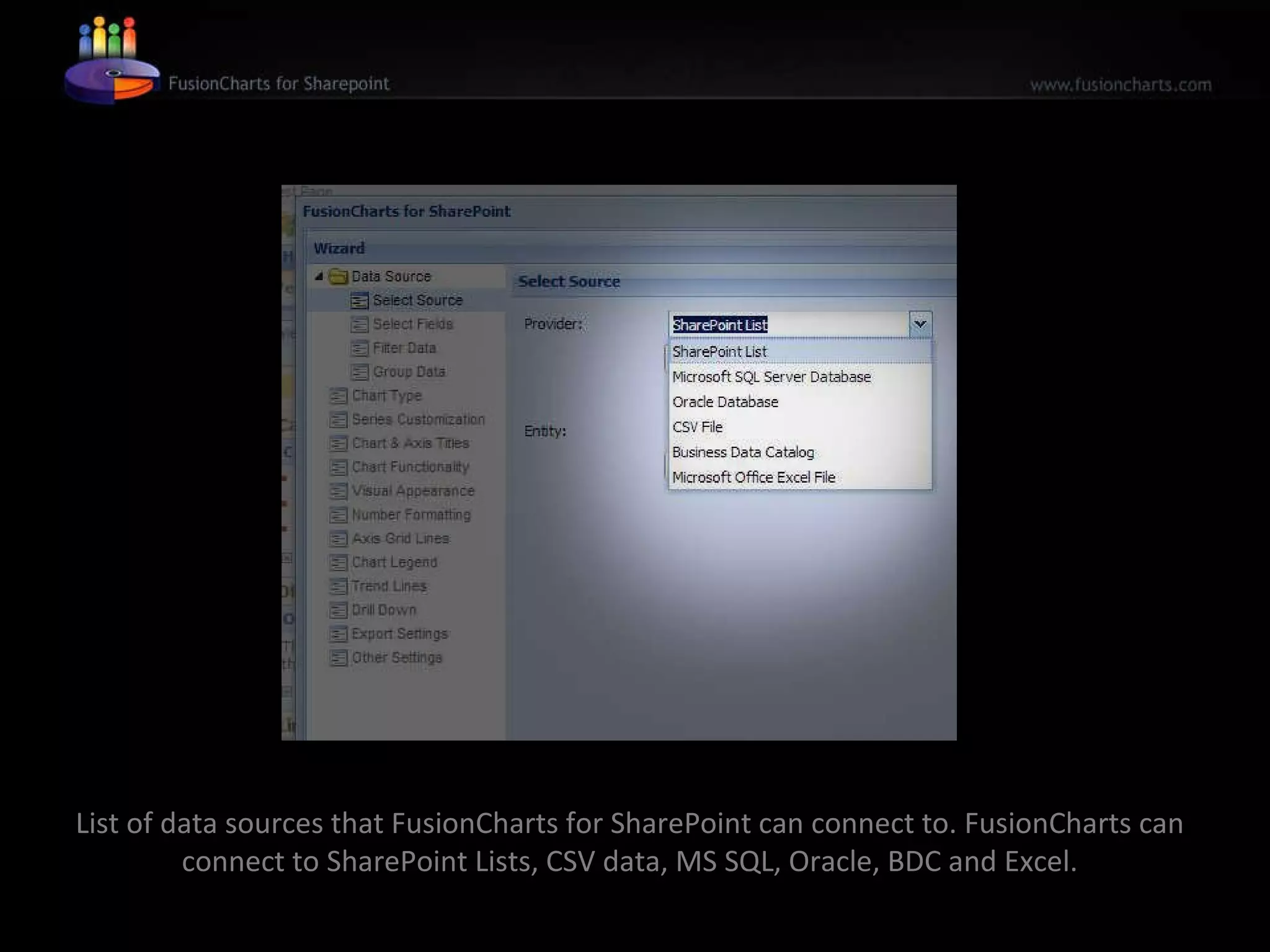Viewport: 1270px width, 952px height.
Task: Click the Provider dropdown arrow
Action: (920, 324)
